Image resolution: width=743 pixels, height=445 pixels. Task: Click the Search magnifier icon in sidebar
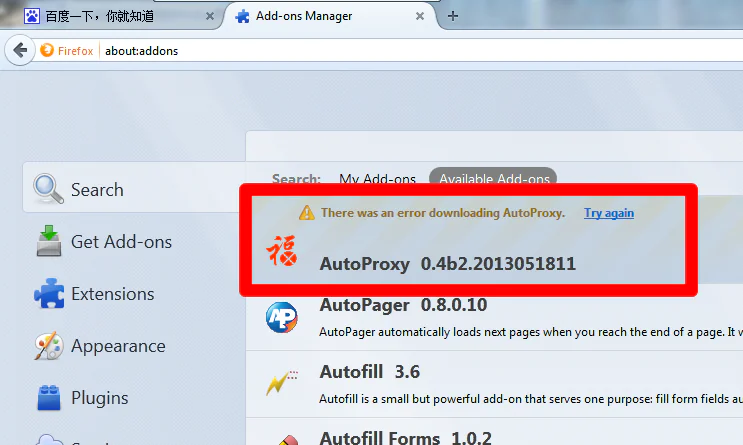point(48,188)
